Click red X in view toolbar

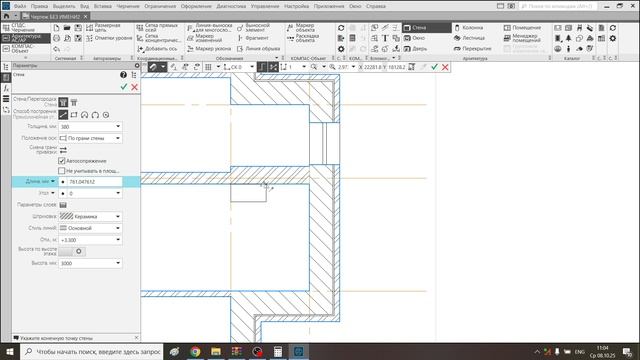click(445, 67)
